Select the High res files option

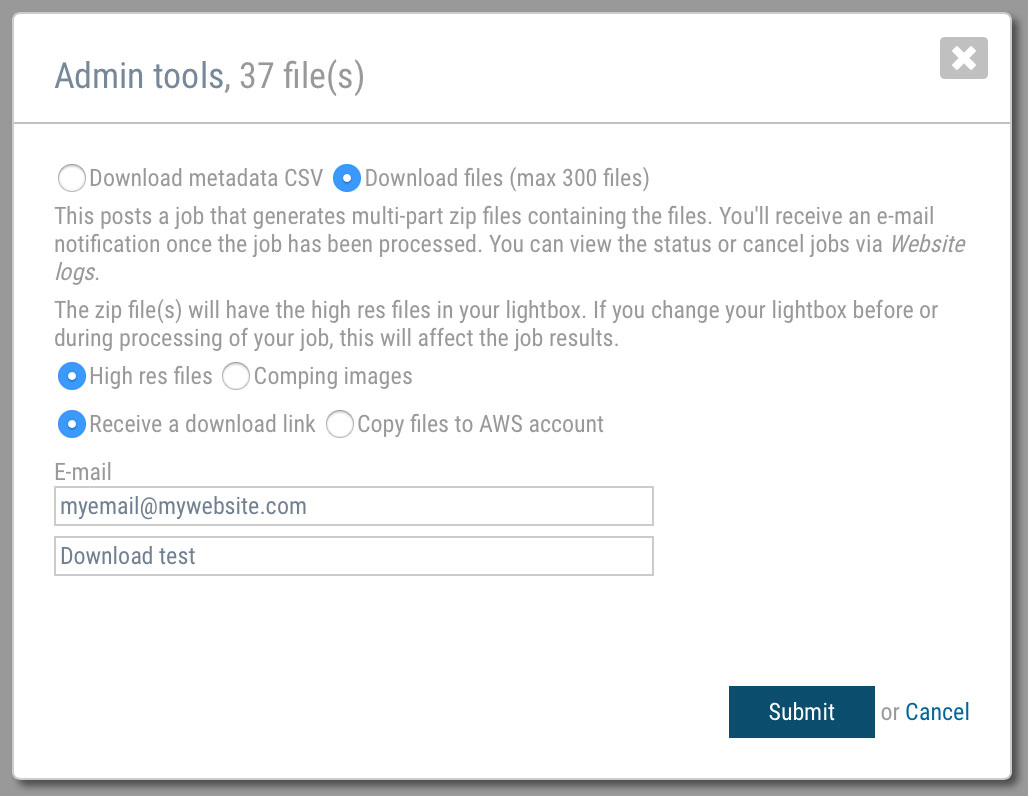pos(72,377)
